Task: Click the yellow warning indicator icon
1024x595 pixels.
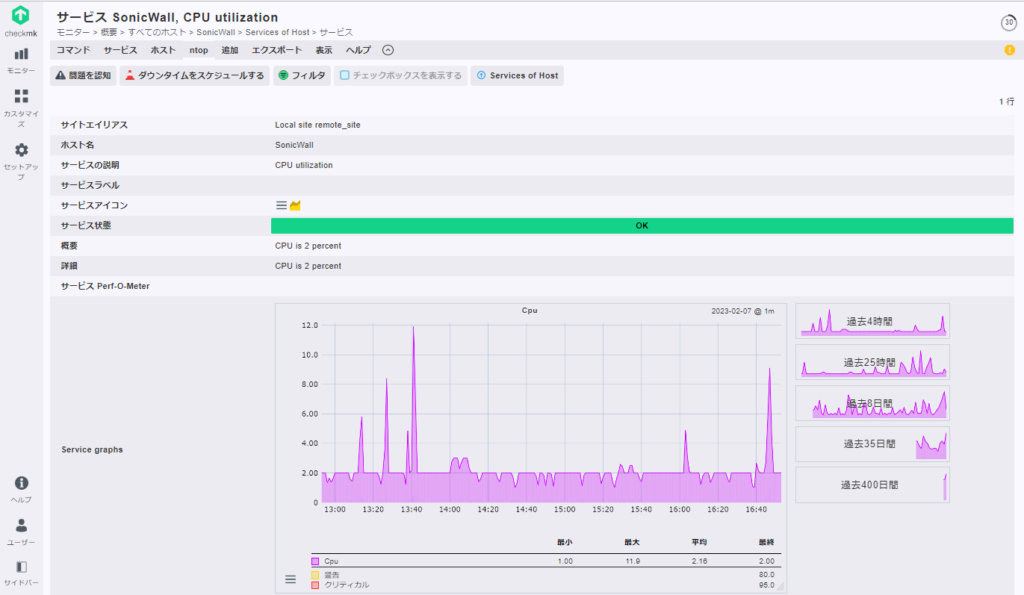Action: click(x=1009, y=50)
